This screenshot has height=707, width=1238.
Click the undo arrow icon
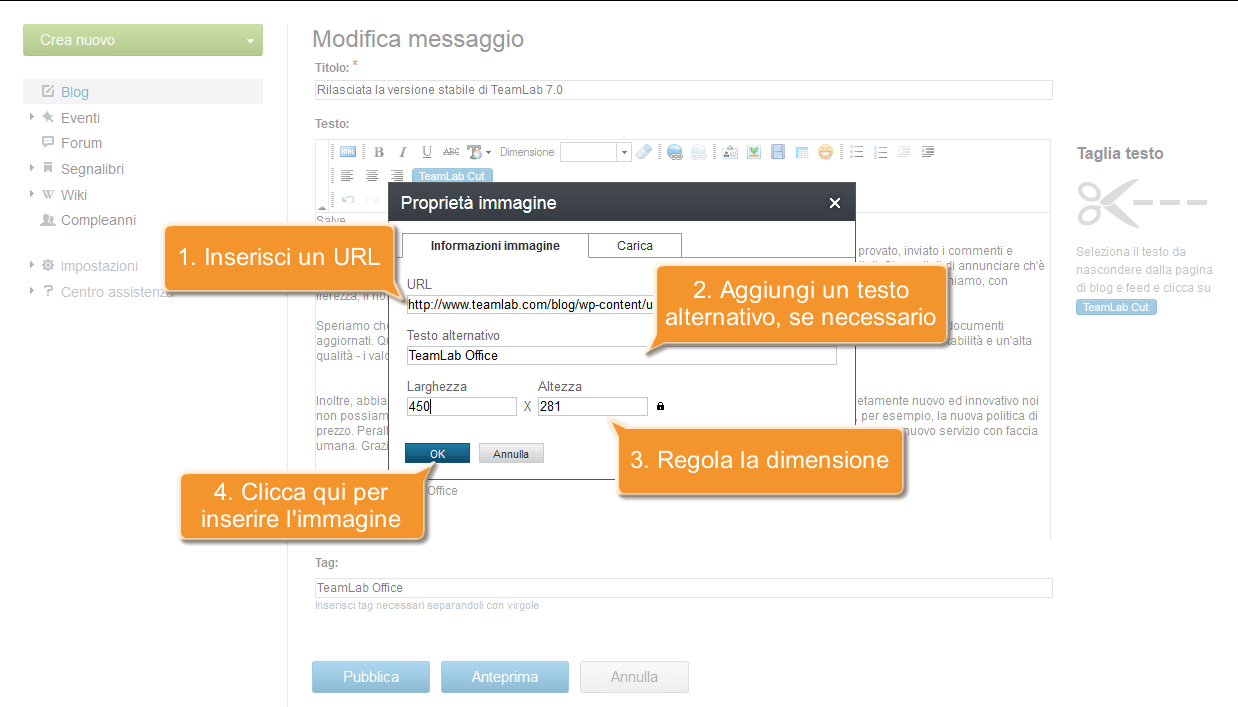click(x=348, y=199)
